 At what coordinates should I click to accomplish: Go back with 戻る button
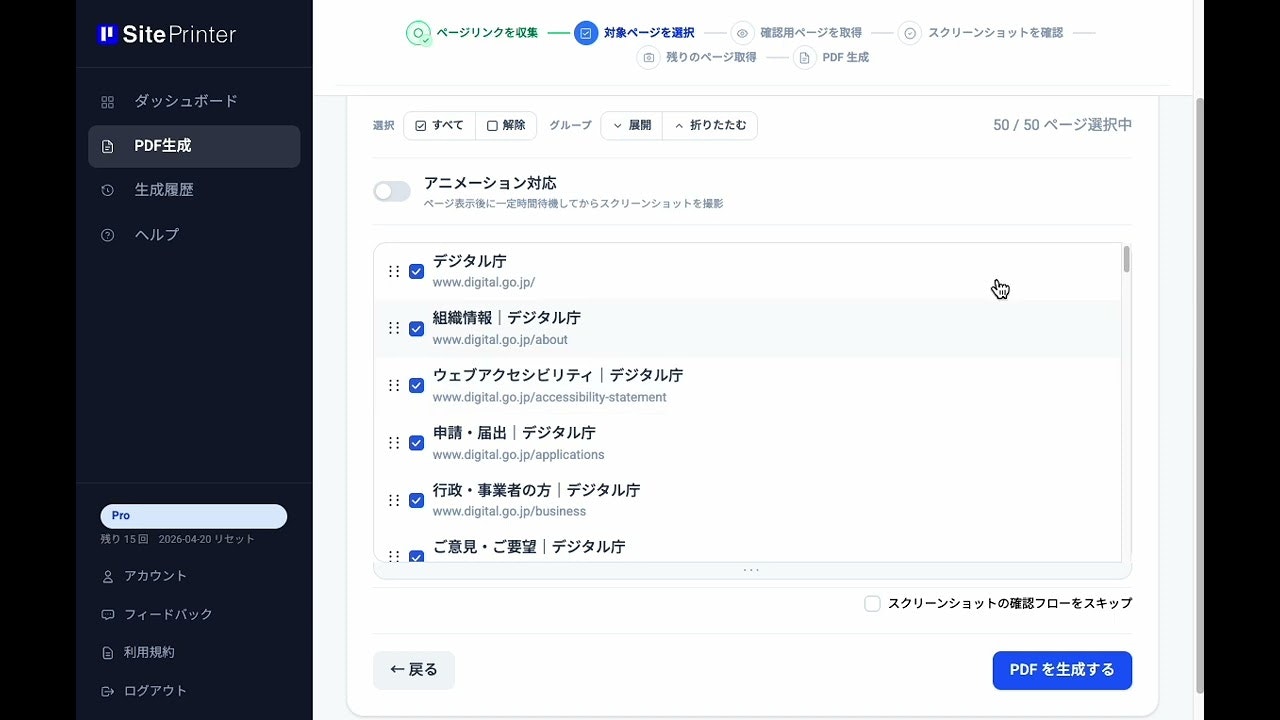point(414,670)
